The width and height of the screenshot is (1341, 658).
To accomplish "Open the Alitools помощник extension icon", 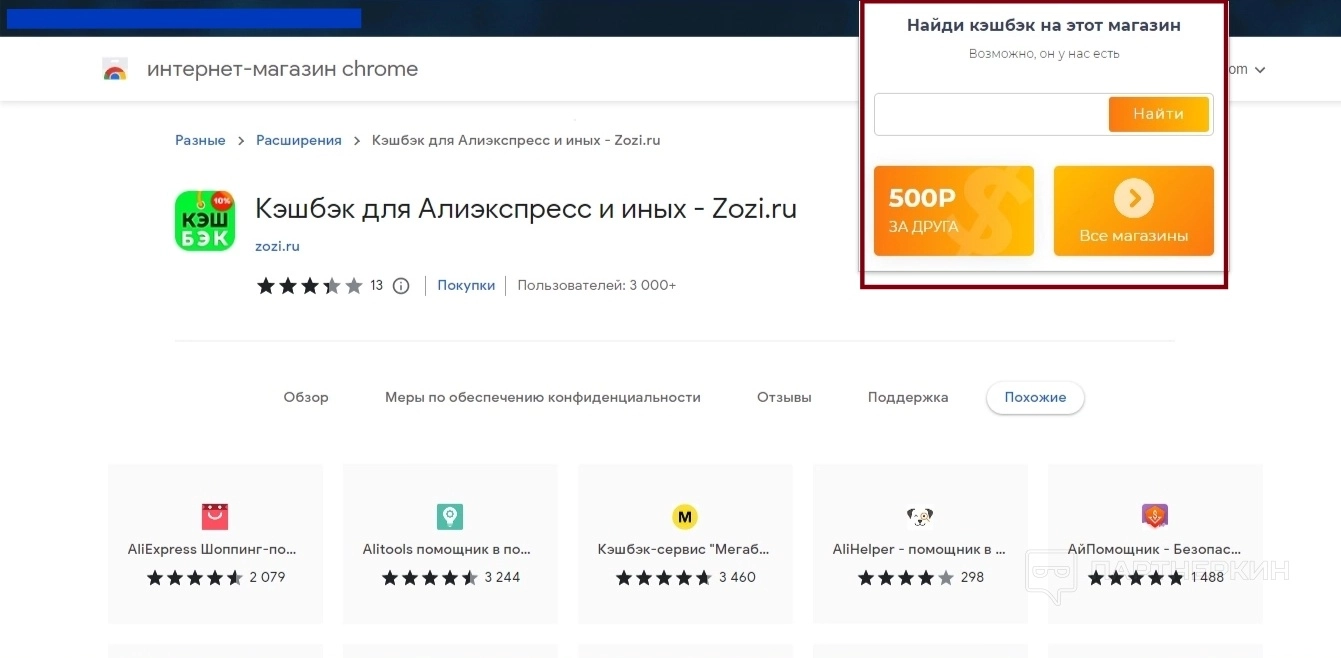I will 450,516.
